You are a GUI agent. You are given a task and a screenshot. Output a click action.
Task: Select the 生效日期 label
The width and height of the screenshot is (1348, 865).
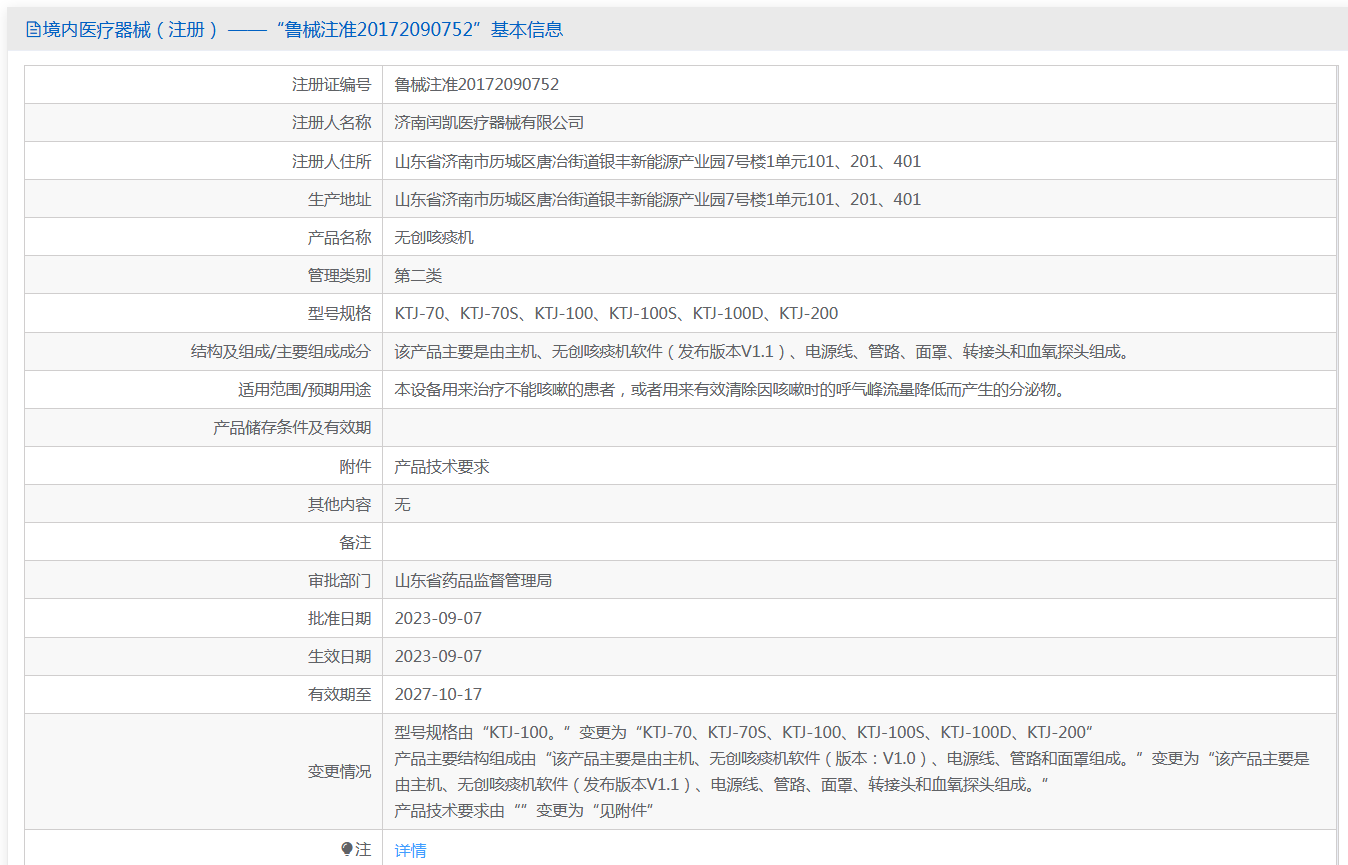click(x=339, y=656)
